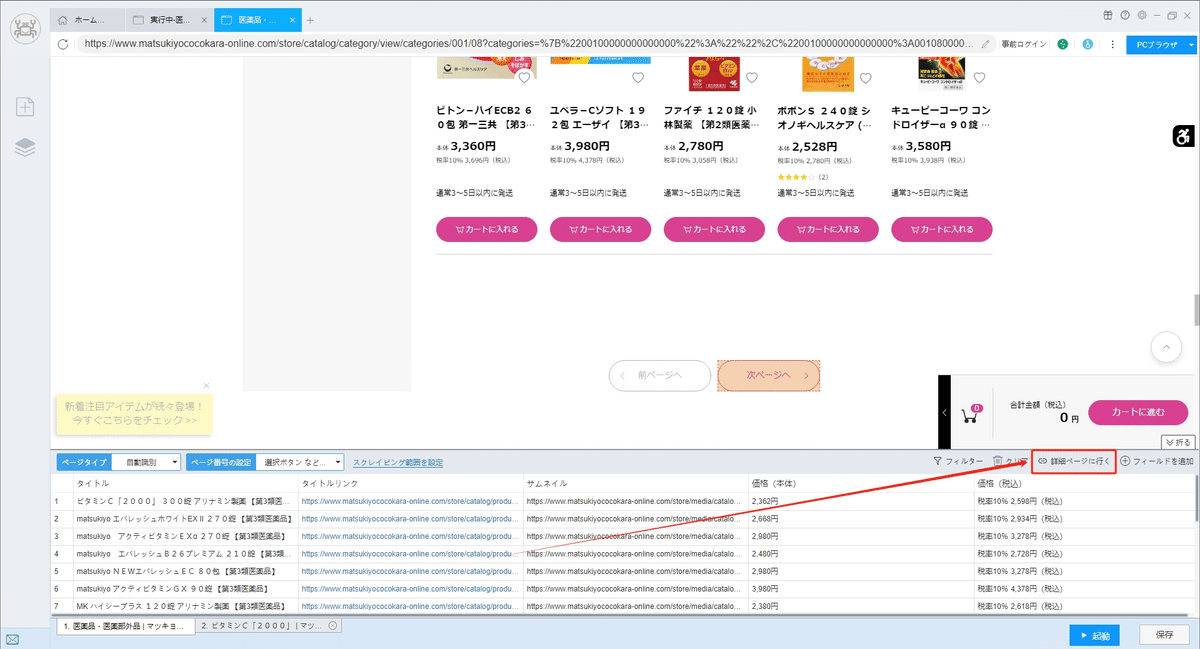This screenshot has height=649, width=1200.
Task: Click the タイトルリンク column header
Action: 410,483
